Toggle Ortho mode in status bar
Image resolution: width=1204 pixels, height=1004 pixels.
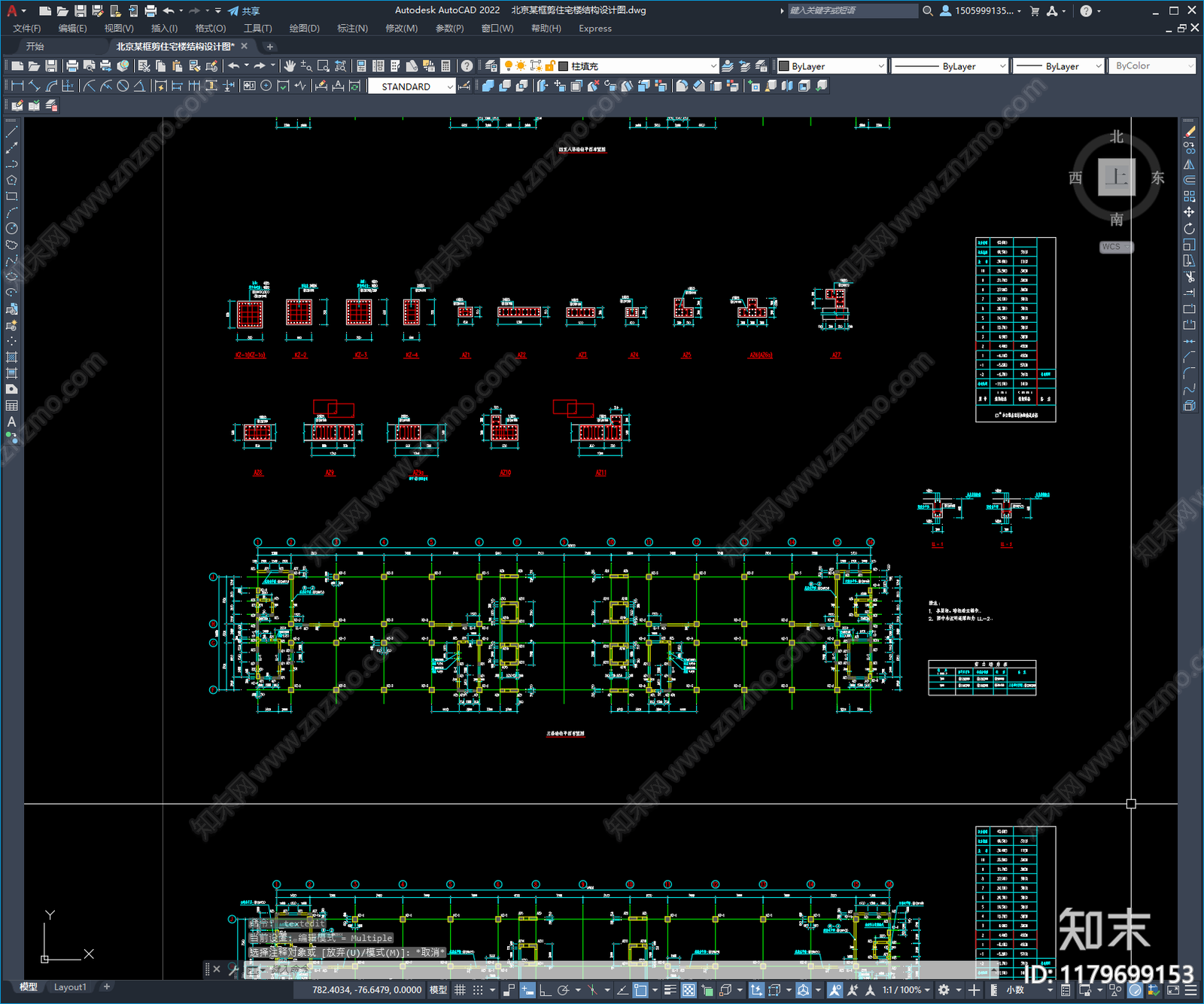point(545,990)
